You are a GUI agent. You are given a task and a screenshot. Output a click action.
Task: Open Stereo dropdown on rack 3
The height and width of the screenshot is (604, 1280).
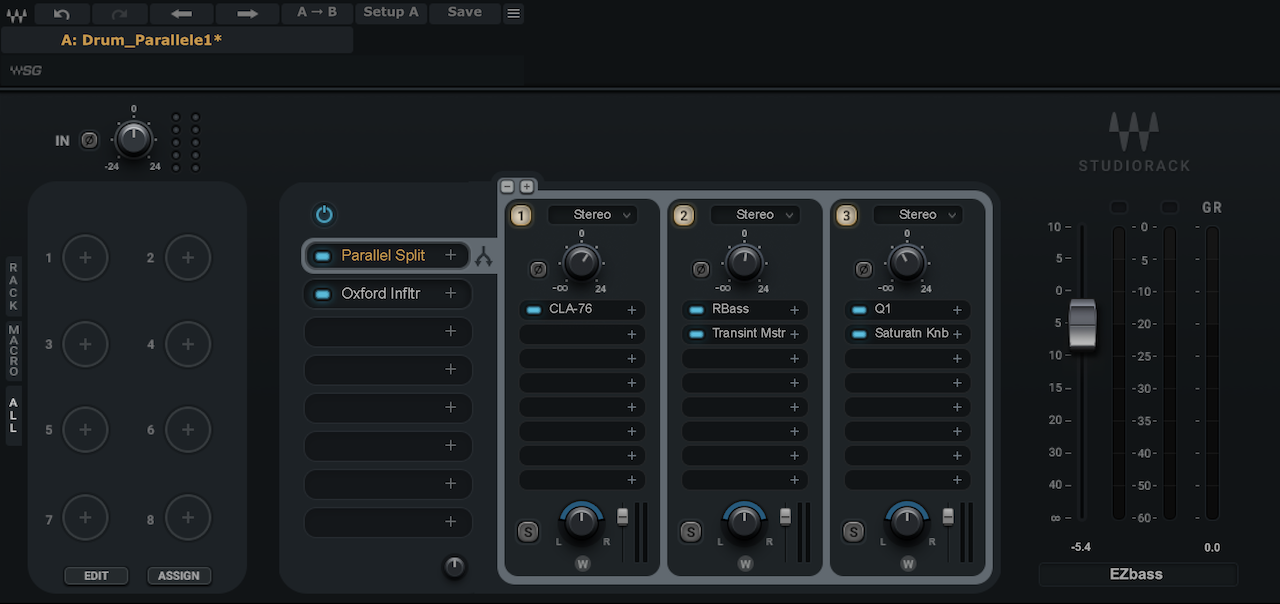coord(918,215)
